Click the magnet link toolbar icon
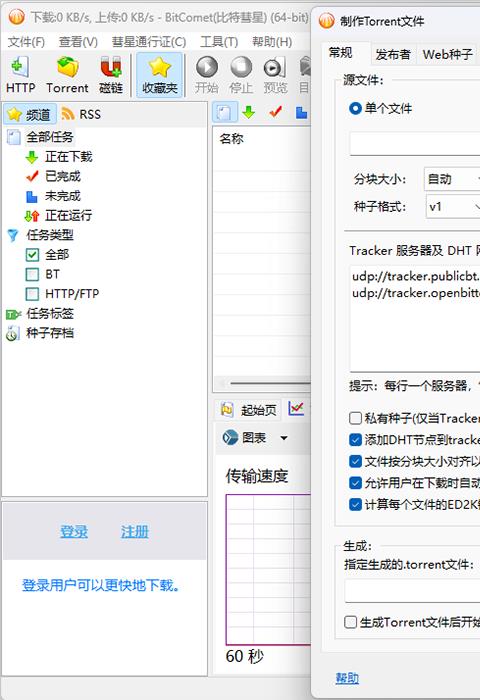Viewport: 480px width, 700px height. tap(111, 75)
